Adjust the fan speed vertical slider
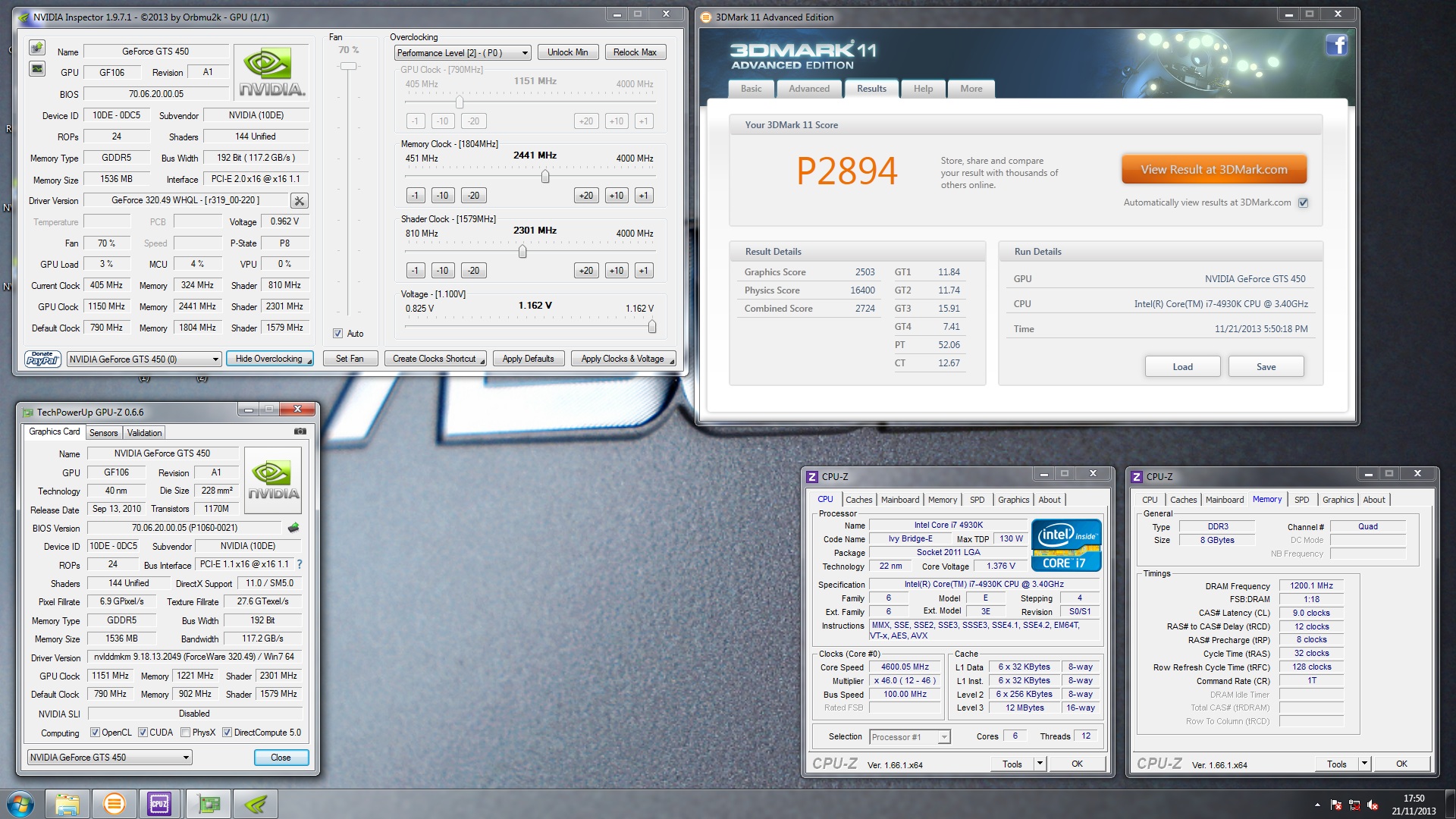This screenshot has height=819, width=1456. click(x=348, y=67)
